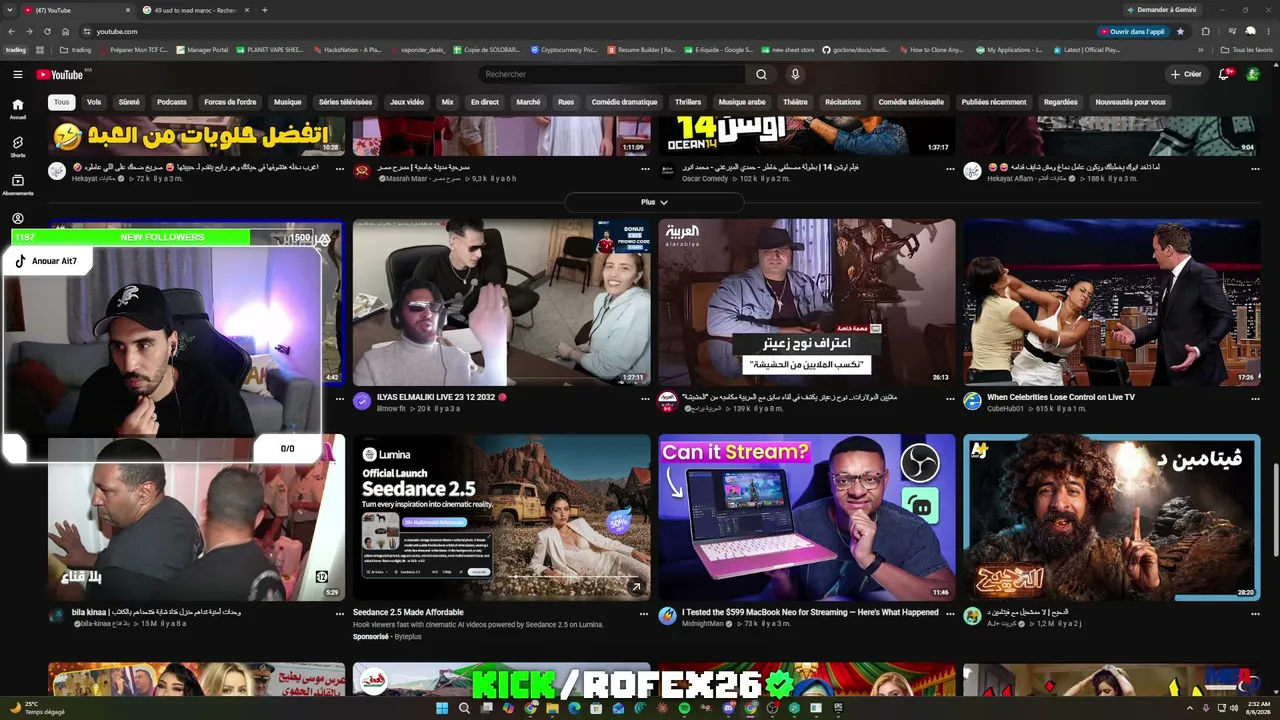Open Spotify from the taskbar

coord(684,708)
